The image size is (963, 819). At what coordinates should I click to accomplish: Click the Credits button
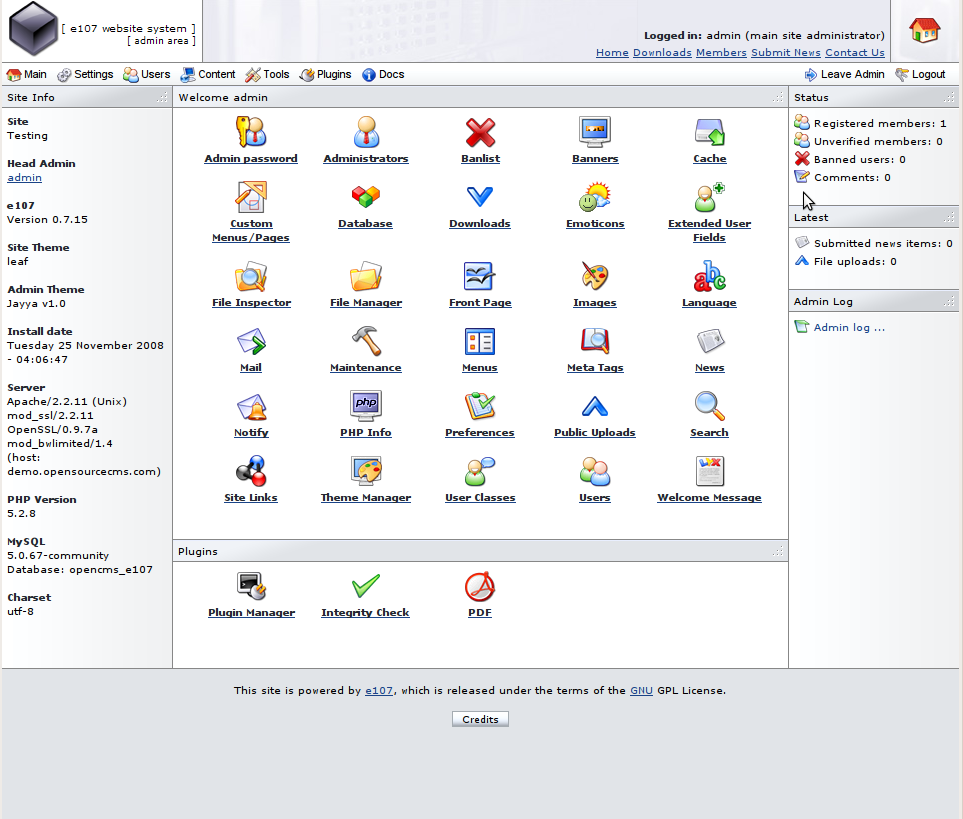click(x=480, y=719)
